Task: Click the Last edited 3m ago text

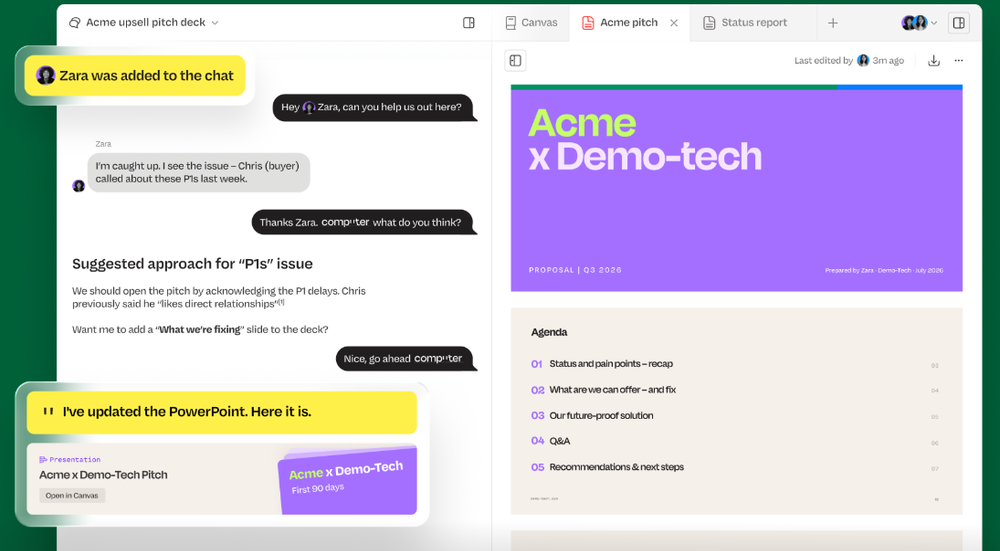Action: tap(849, 61)
